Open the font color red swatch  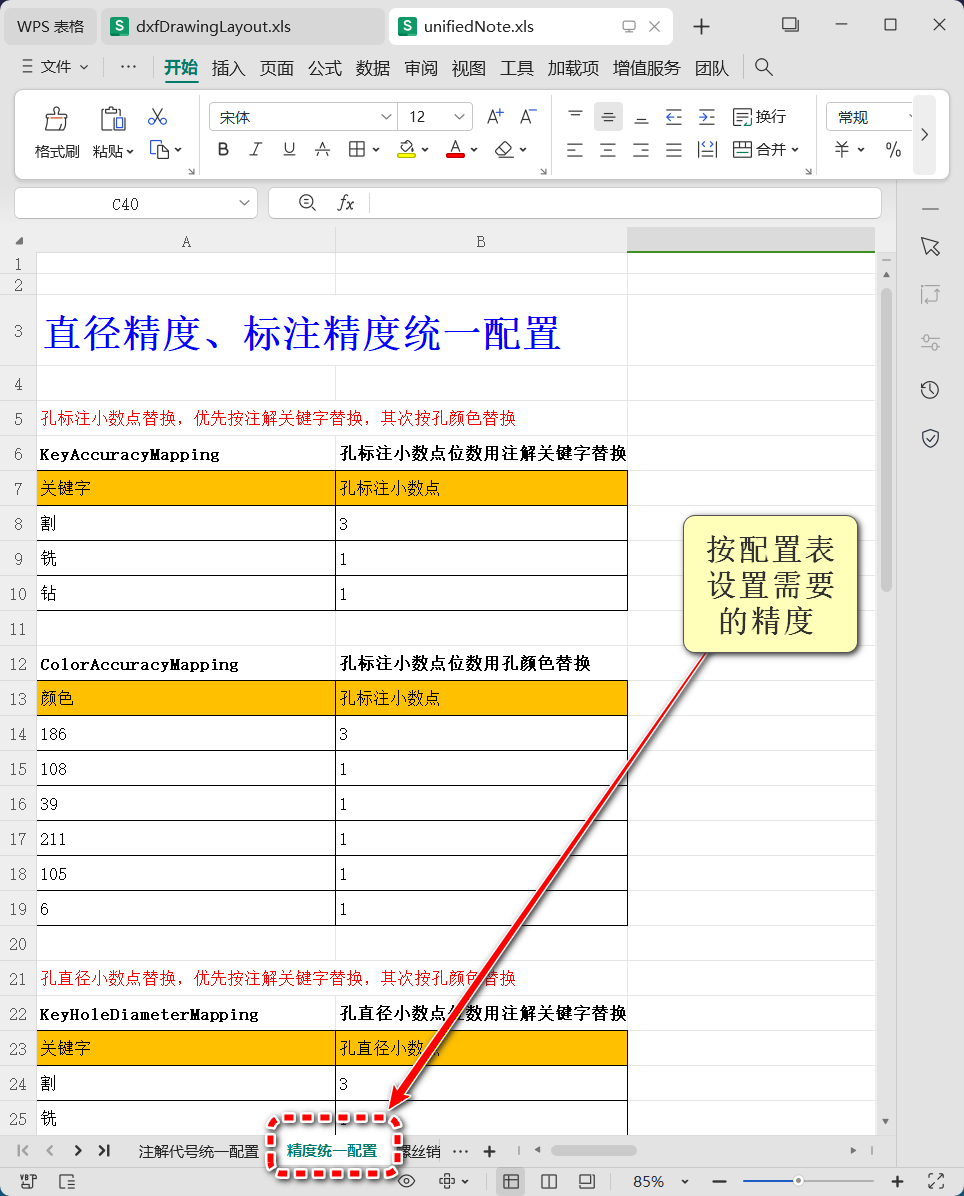(x=455, y=150)
